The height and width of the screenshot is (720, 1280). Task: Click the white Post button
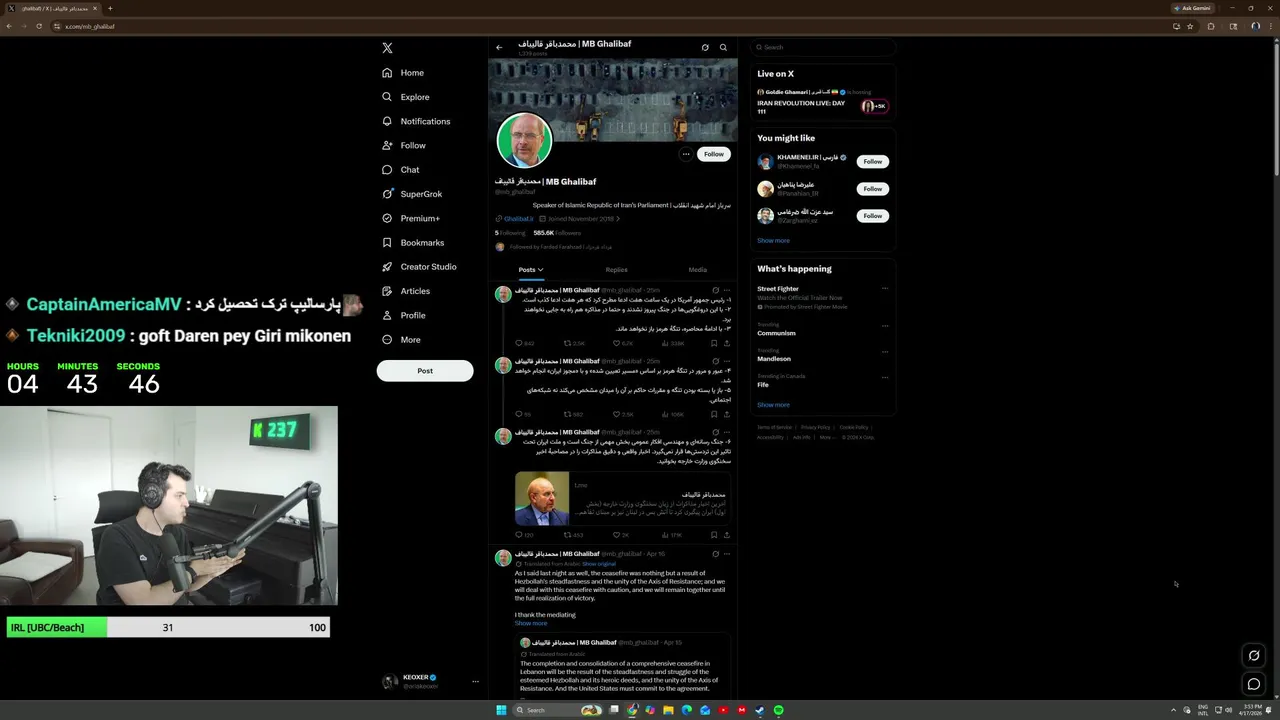point(425,371)
